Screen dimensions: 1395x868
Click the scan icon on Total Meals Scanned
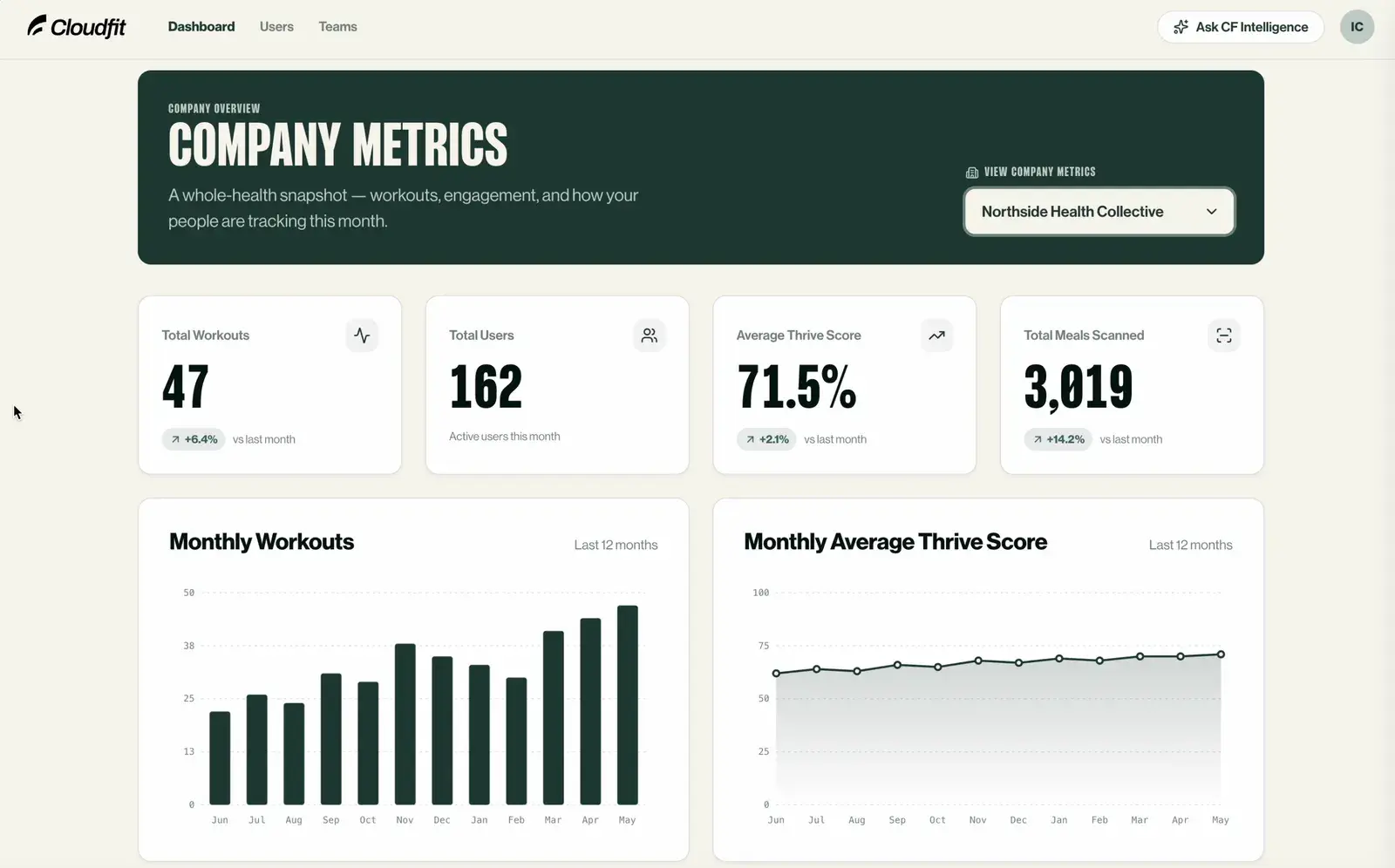coord(1224,336)
